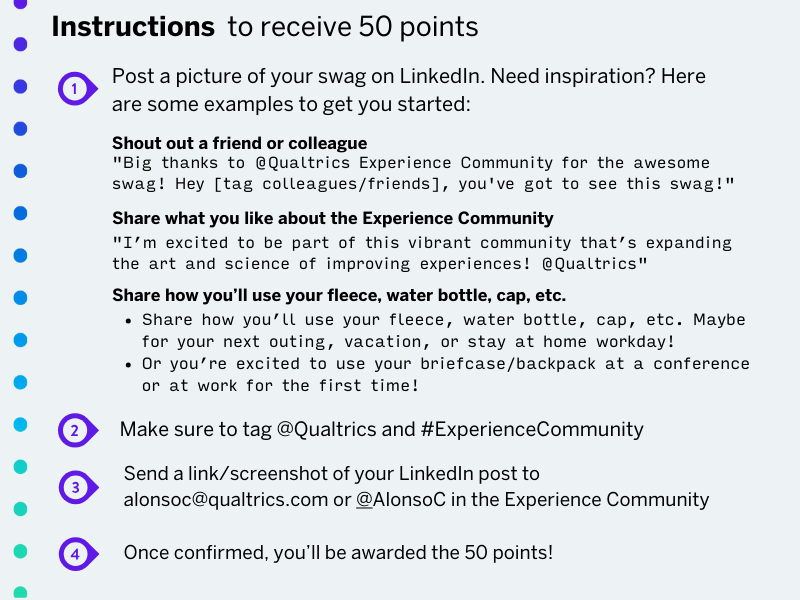The height and width of the screenshot is (600, 800).
Task: Select the step 3 numbered marker icon
Action: (78, 487)
